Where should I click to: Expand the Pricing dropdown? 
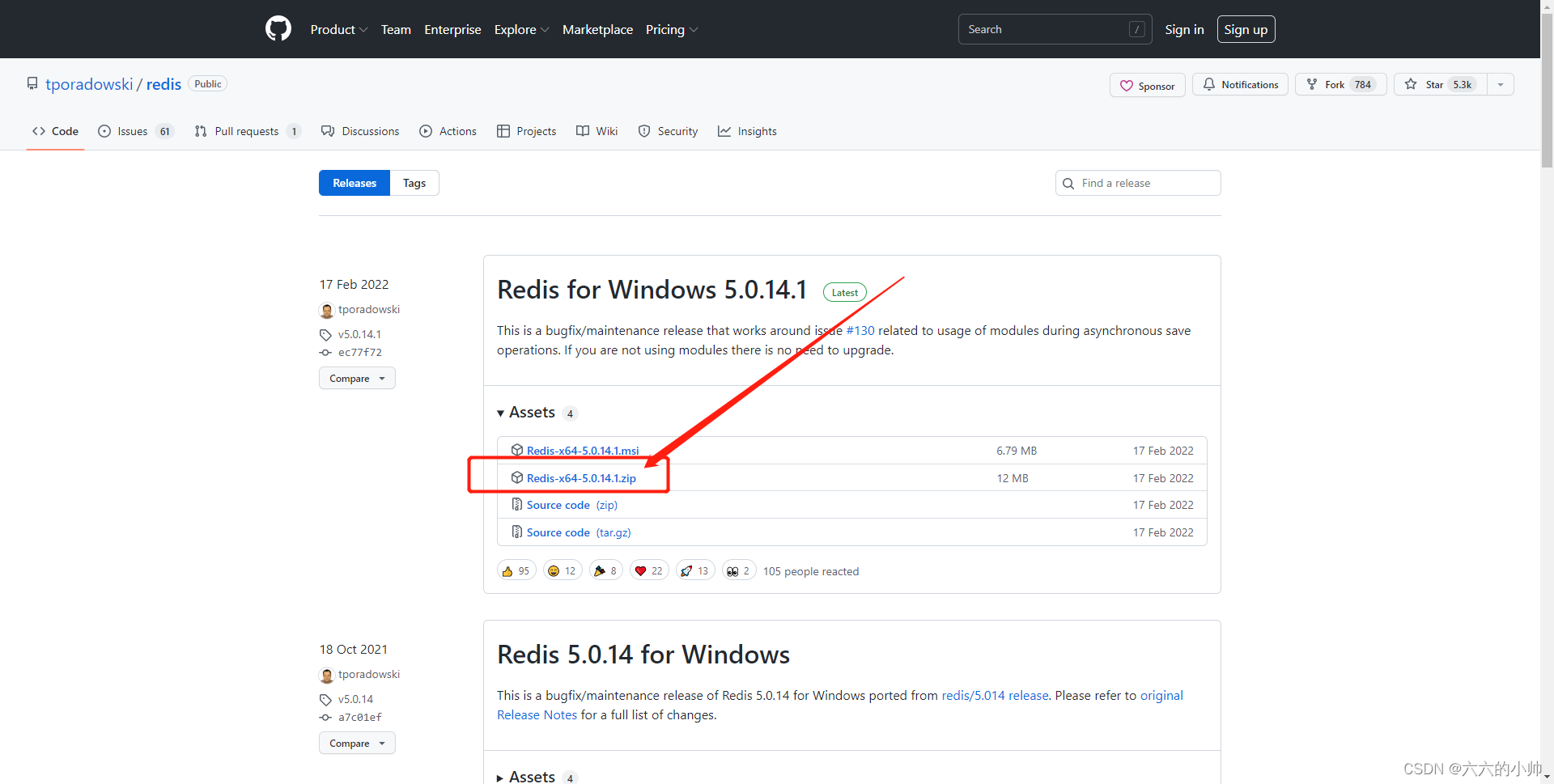671,29
